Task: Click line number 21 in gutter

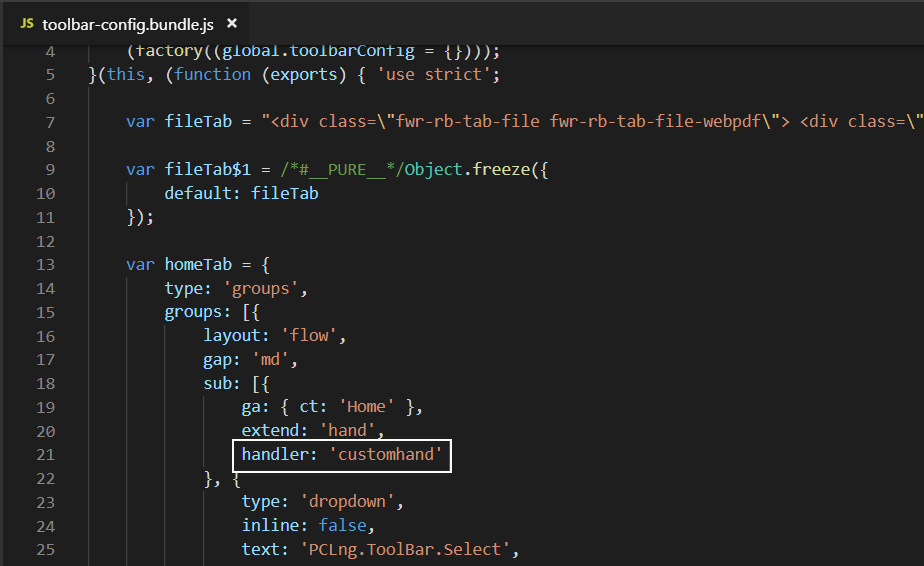Action: (x=45, y=455)
